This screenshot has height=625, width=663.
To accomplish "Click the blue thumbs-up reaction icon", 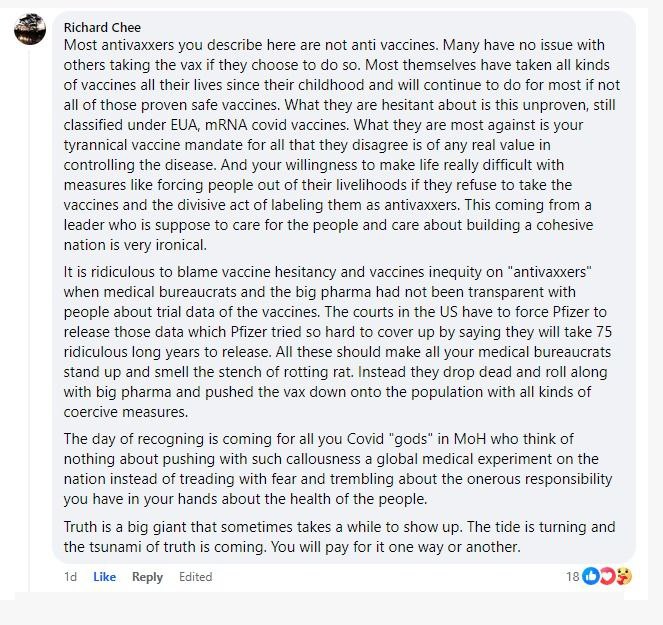I will (591, 576).
